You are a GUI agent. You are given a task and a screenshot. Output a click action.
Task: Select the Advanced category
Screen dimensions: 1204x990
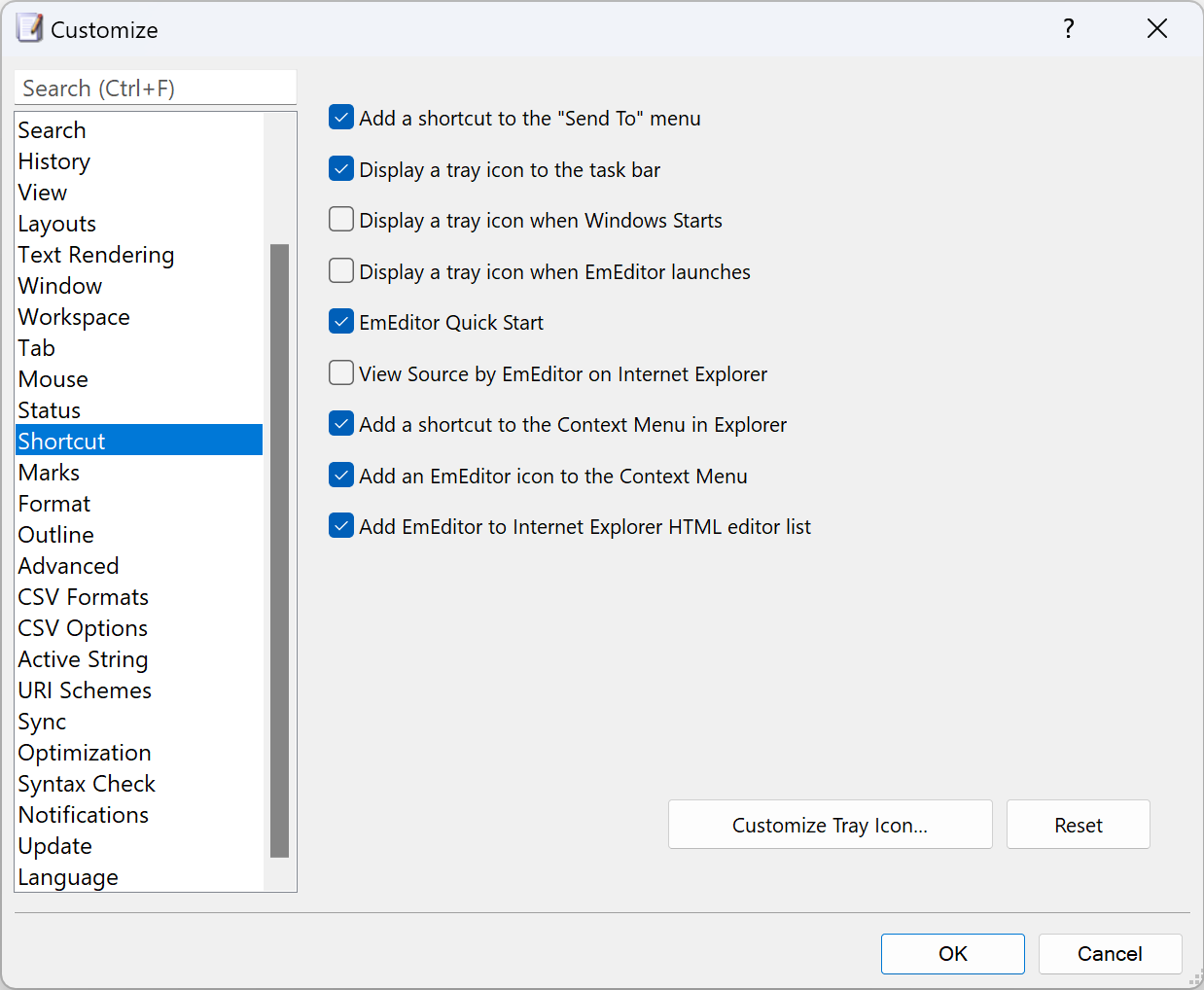pyautogui.click(x=139, y=565)
